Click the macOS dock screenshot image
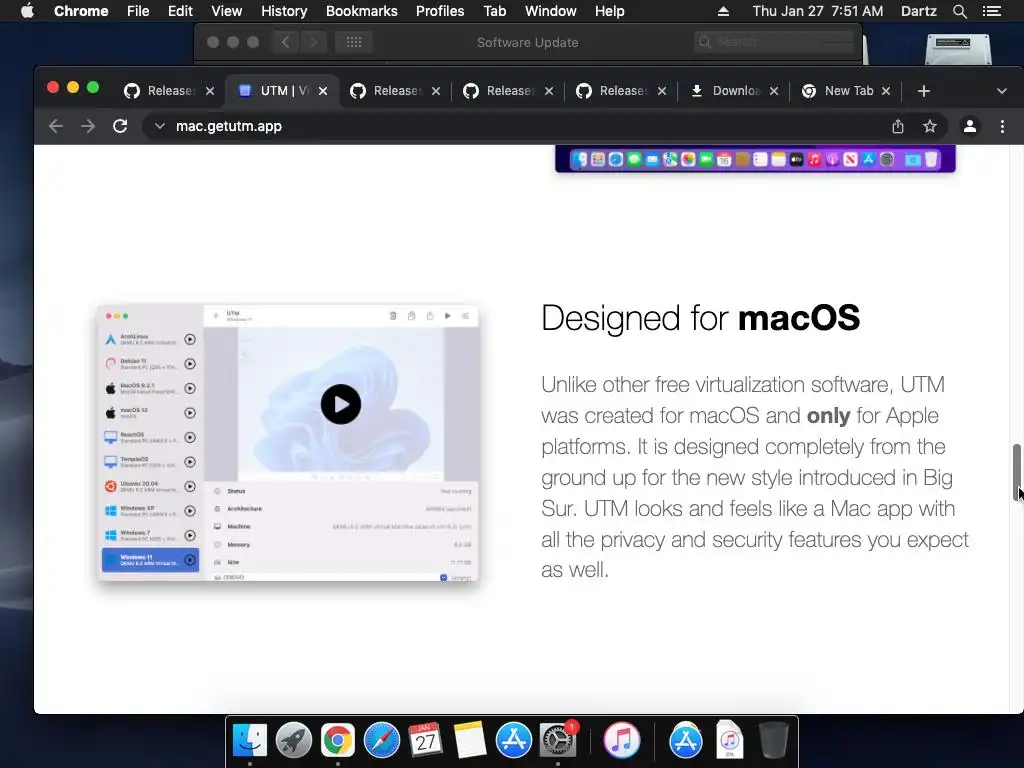The height and width of the screenshot is (768, 1024). pos(755,159)
